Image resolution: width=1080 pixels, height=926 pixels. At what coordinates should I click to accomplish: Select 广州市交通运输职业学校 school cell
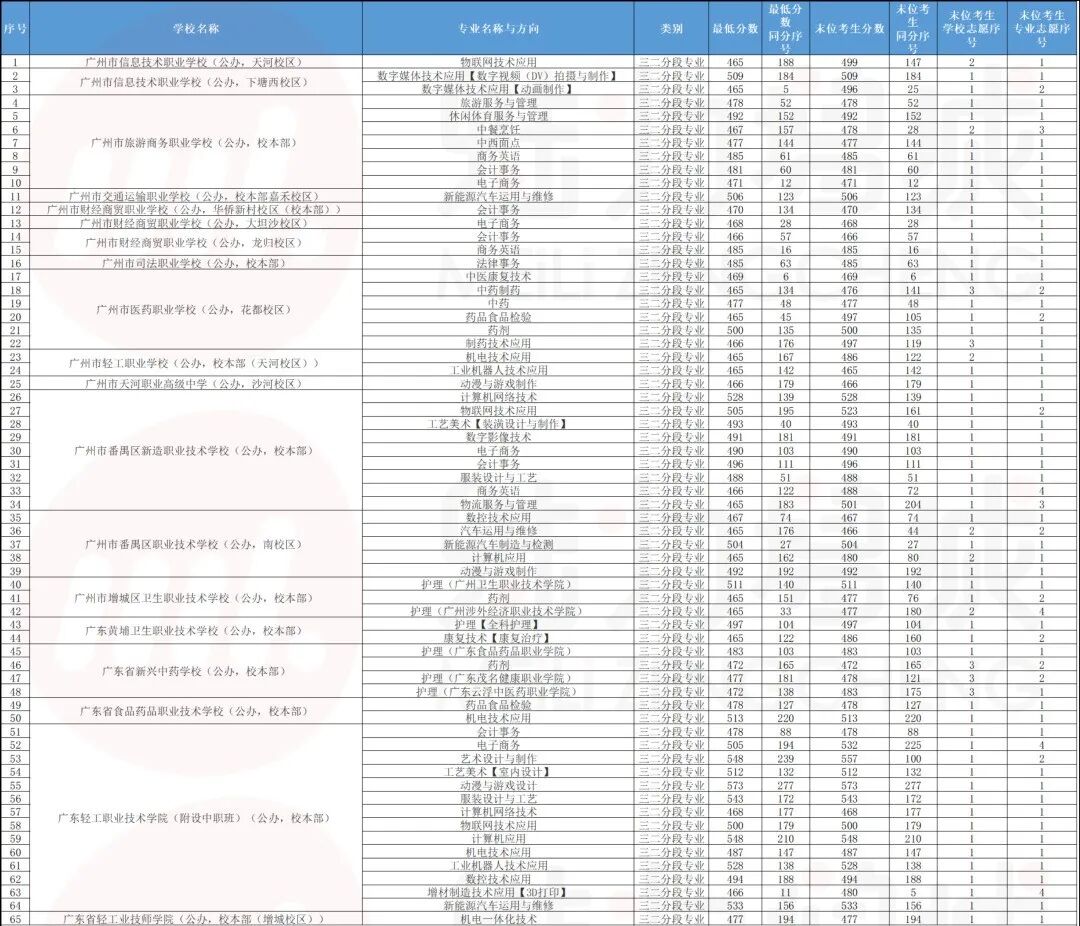(x=196, y=196)
